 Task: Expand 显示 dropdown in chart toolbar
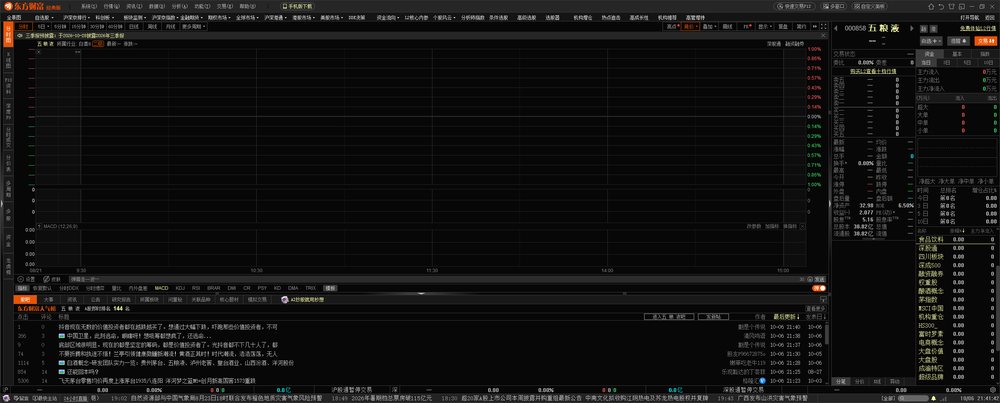(x=764, y=27)
